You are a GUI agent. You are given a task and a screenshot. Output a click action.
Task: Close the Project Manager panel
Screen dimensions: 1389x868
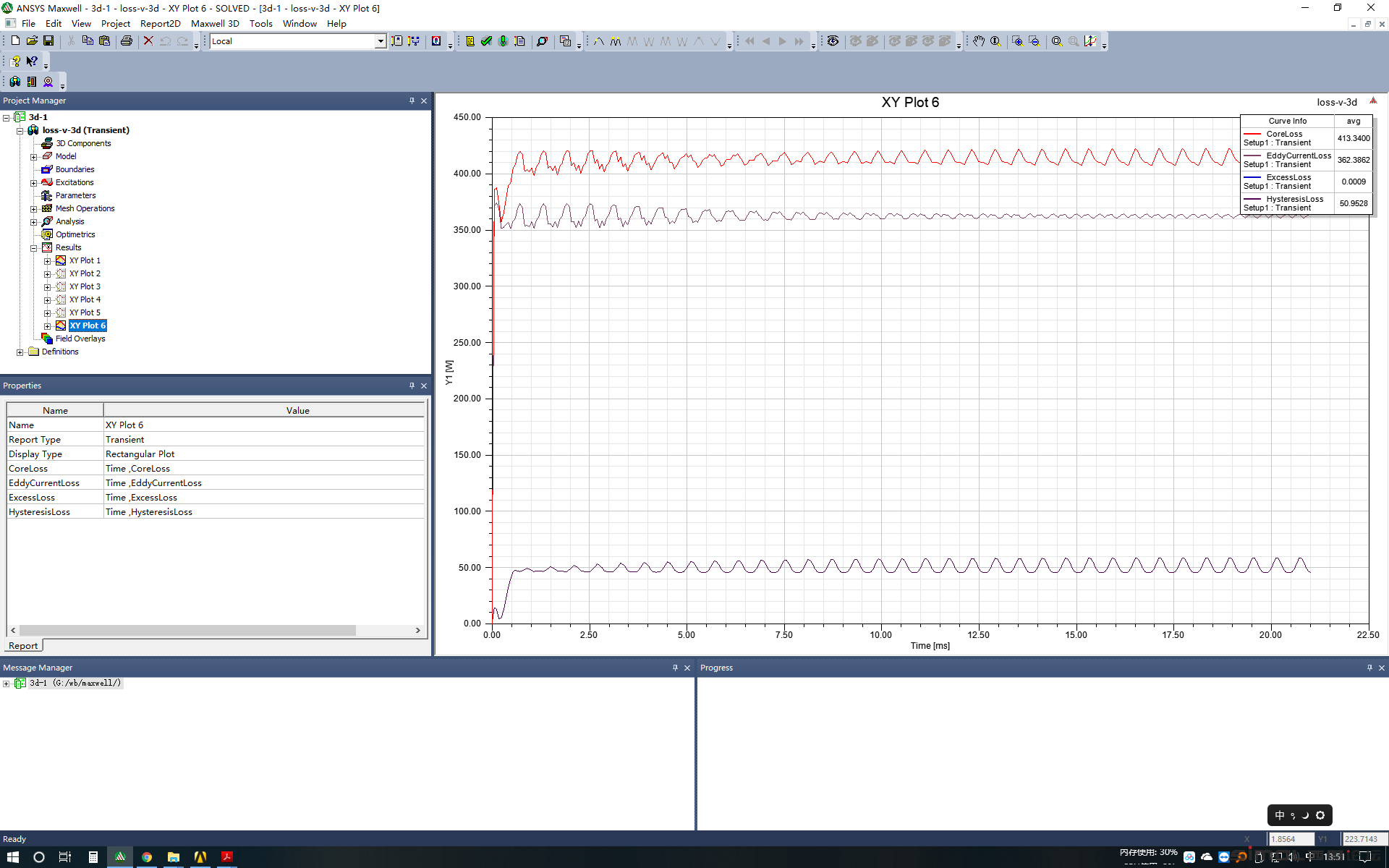424,101
